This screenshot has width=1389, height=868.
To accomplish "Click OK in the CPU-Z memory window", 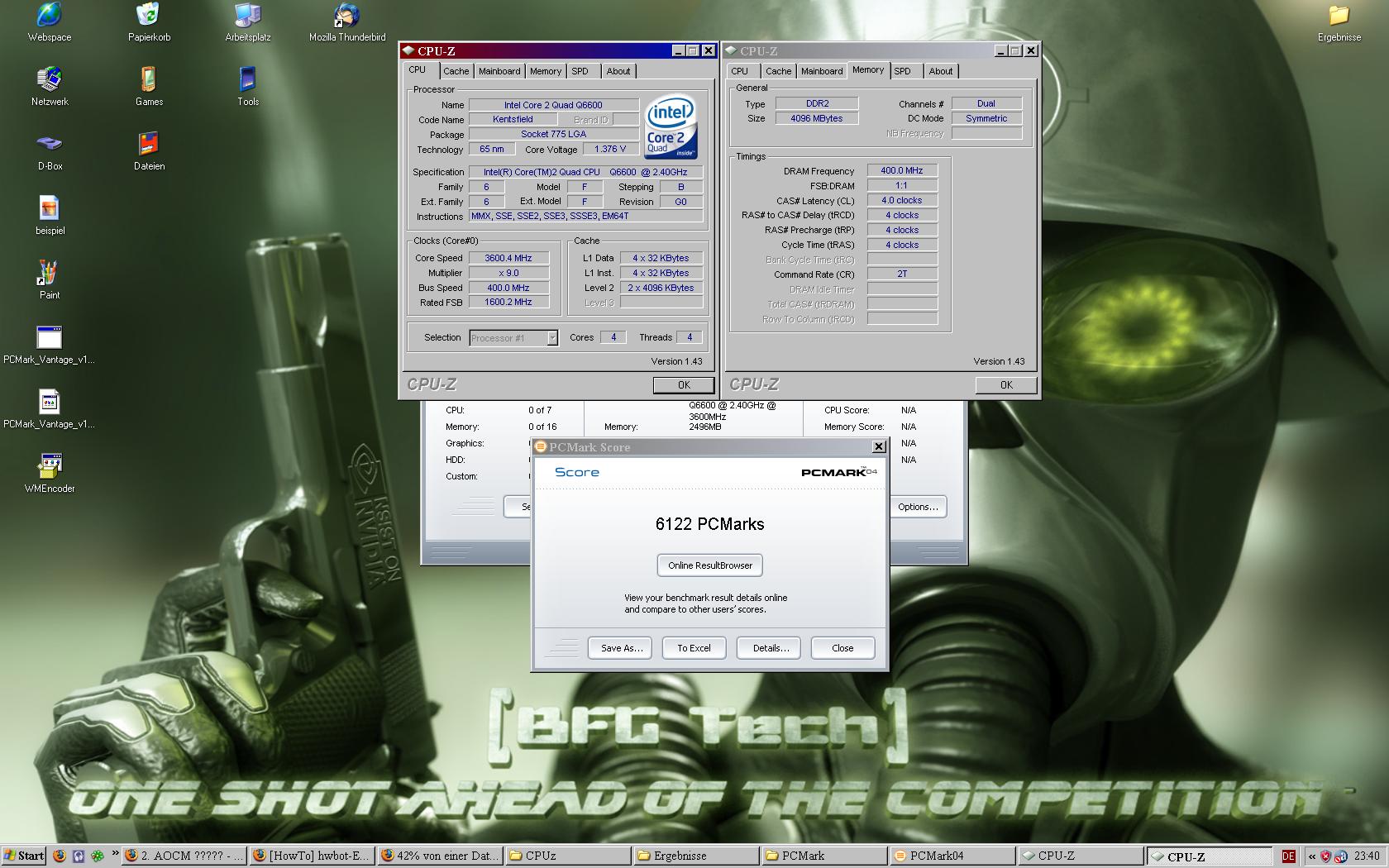I will [1006, 384].
